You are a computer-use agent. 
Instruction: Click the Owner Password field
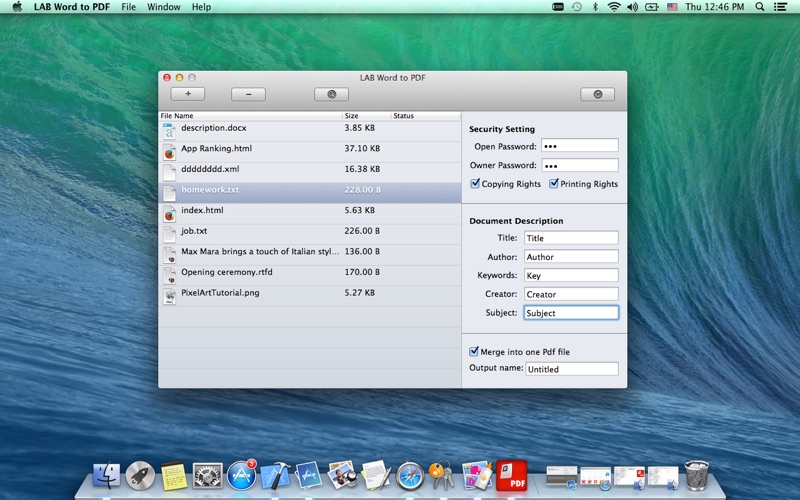[580, 165]
